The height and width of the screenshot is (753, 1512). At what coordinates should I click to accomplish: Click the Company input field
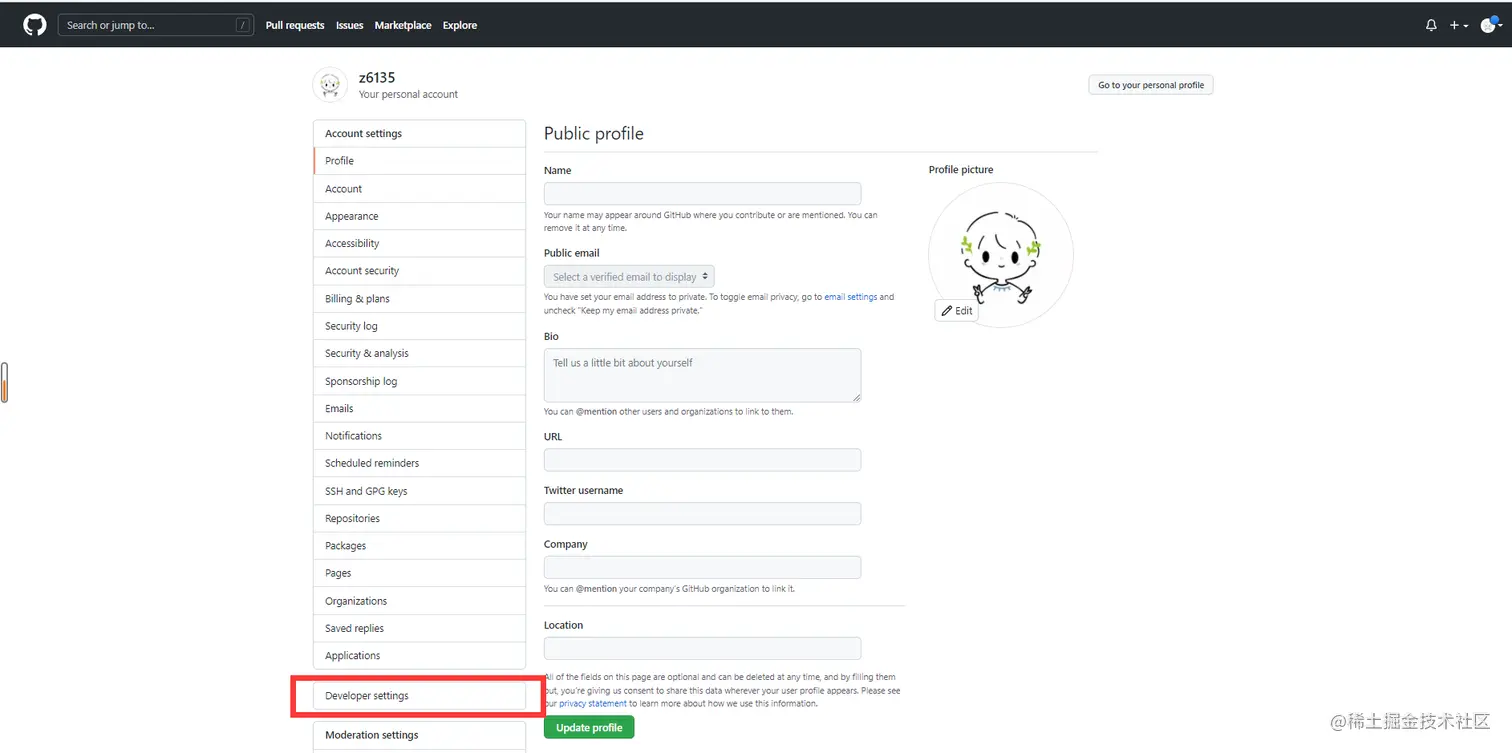pyautogui.click(x=702, y=568)
